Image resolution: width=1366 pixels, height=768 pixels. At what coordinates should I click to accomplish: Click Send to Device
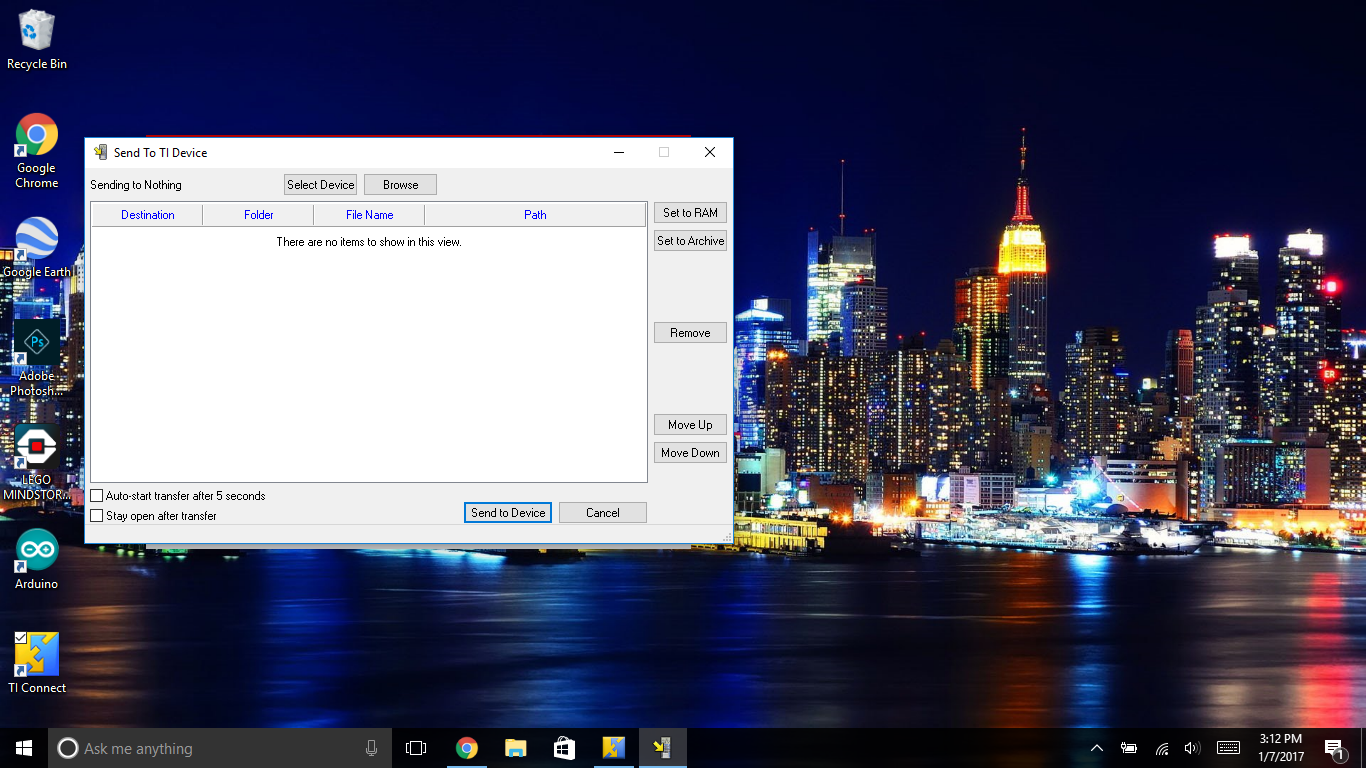coord(508,512)
